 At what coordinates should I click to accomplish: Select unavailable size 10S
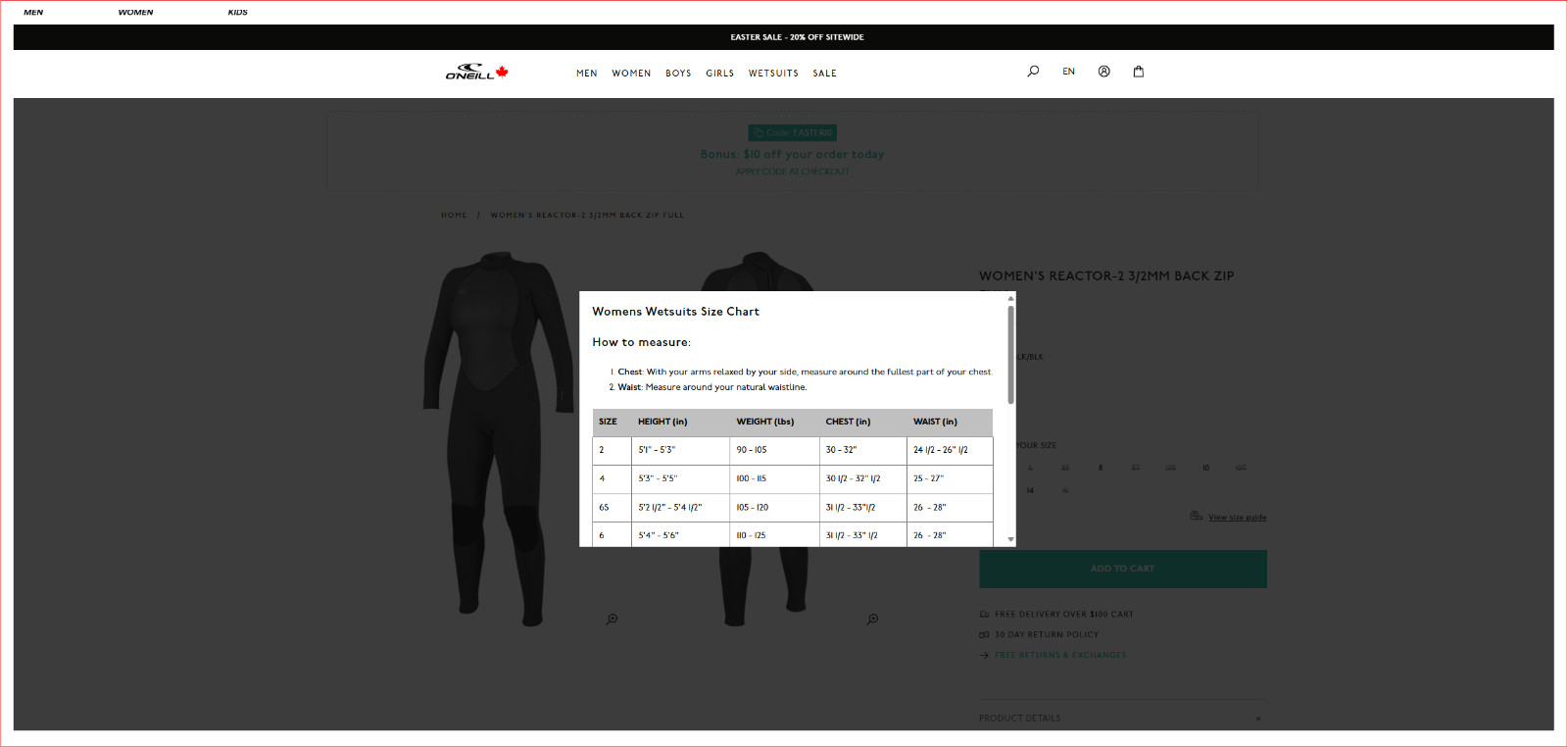point(1170,468)
